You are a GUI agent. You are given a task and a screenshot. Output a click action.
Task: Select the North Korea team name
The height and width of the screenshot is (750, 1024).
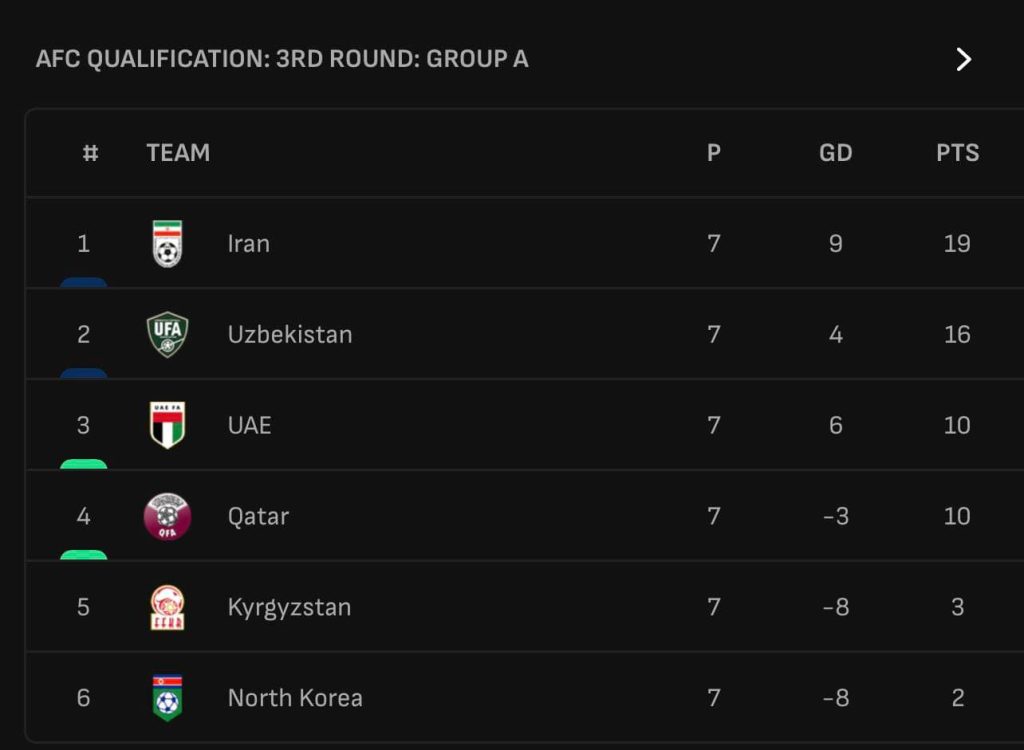click(295, 698)
